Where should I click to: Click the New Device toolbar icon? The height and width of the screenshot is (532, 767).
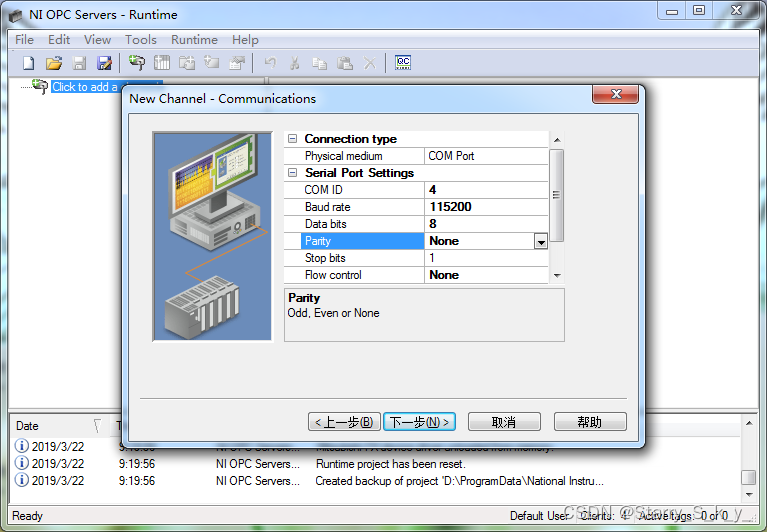pos(162,63)
